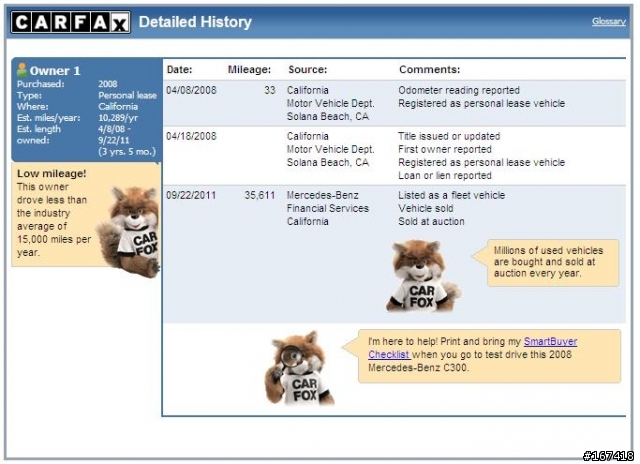Click 'First owner reported' comment

445,149
